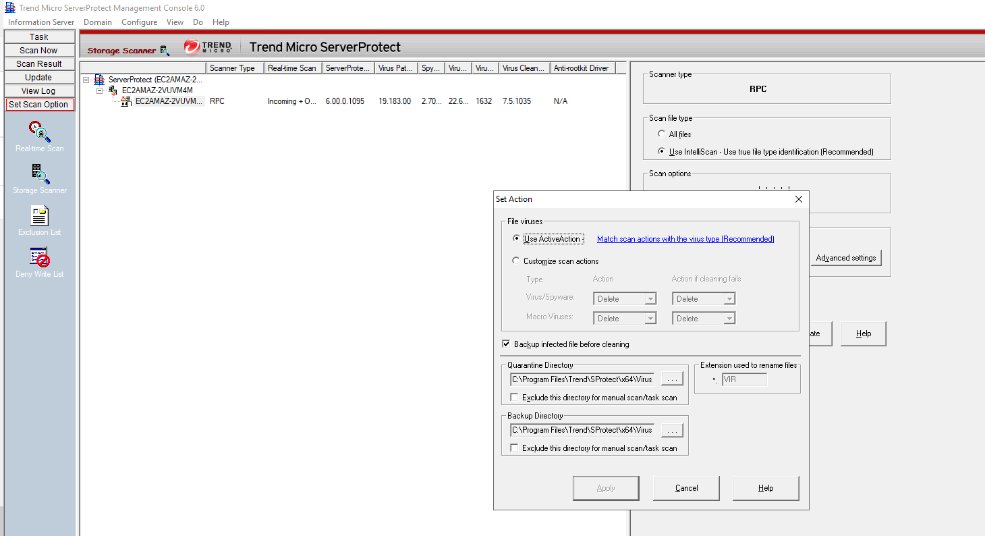This screenshot has width=985, height=536.
Task: Check Exclude directory under Quarantine Directory
Action: (514, 397)
